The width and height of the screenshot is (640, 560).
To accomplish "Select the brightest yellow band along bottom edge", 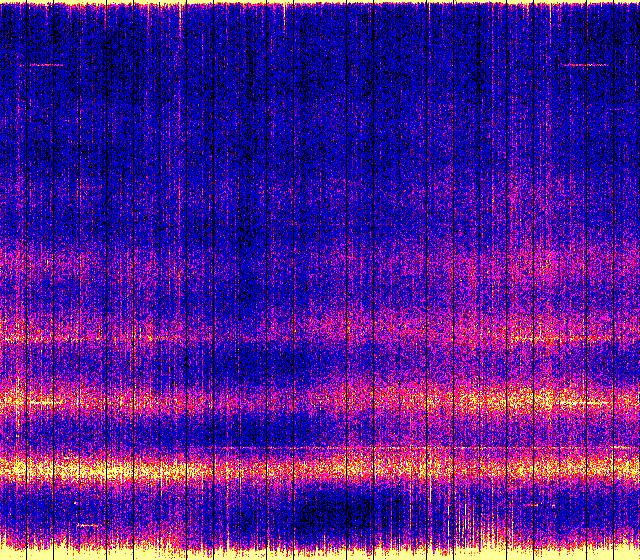I will pos(320,552).
